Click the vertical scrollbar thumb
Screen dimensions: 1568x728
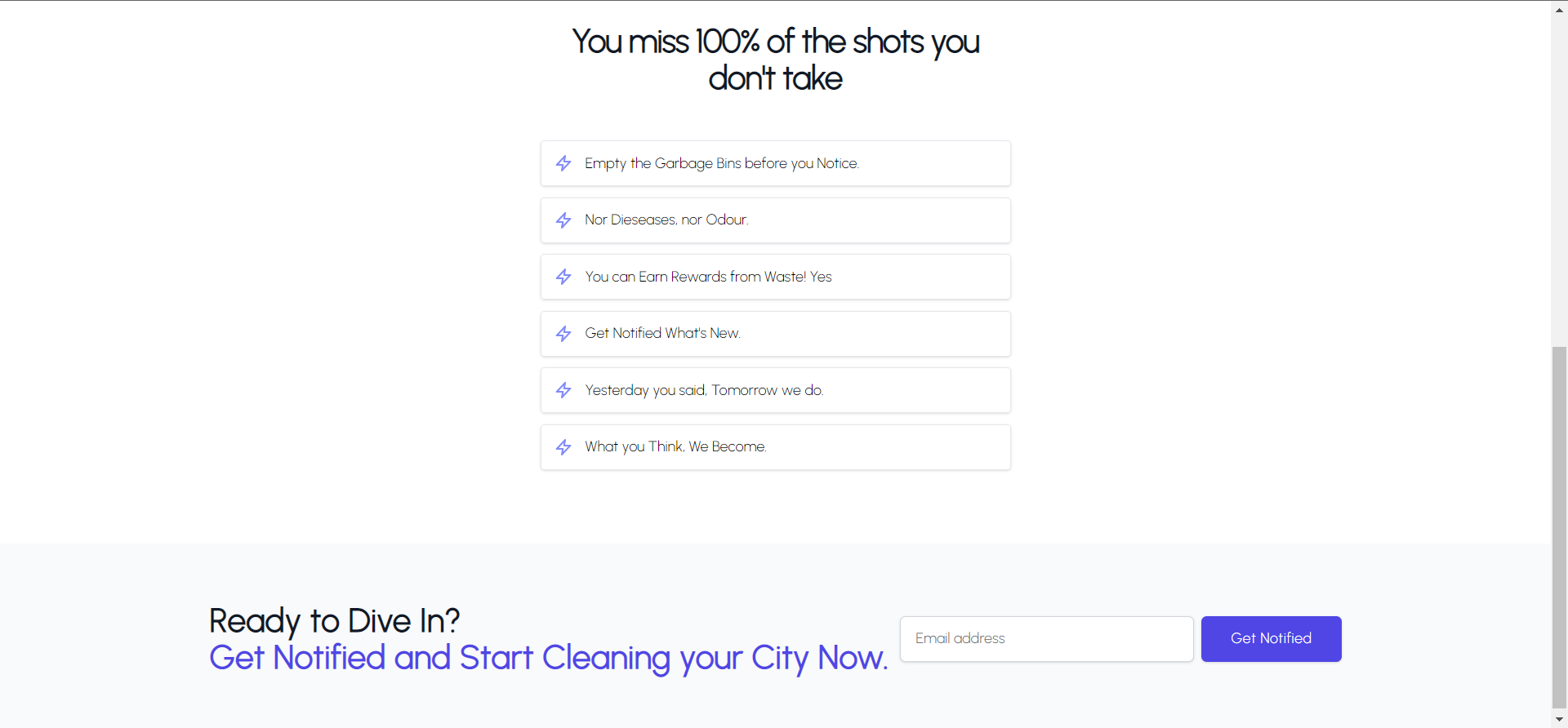click(x=1559, y=527)
